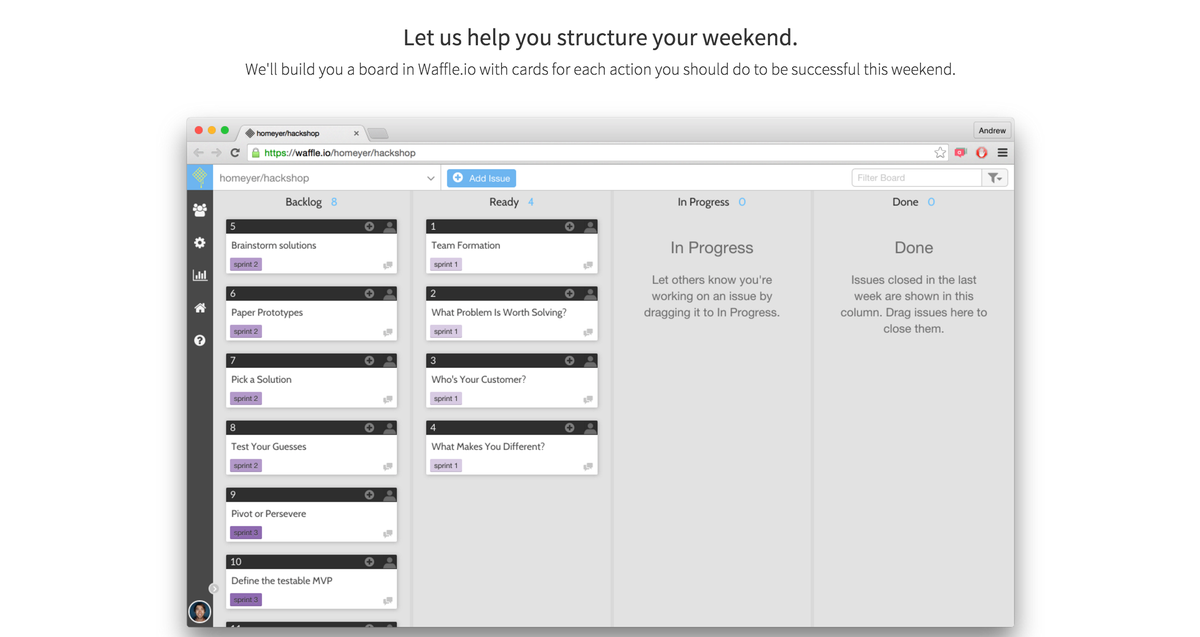
Task: Click the Backlog column header
Action: click(x=304, y=202)
